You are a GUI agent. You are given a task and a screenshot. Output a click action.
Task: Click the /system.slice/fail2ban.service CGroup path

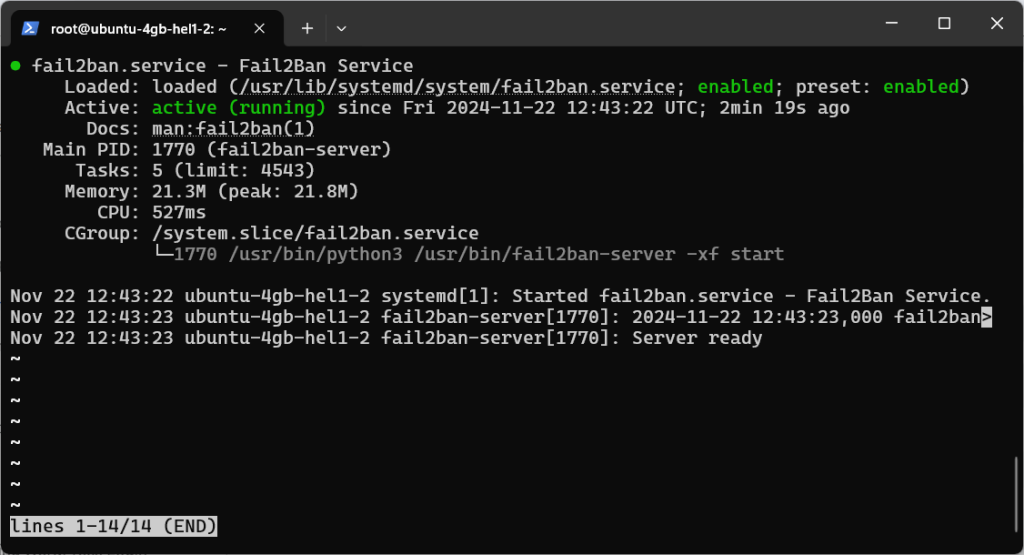pyautogui.click(x=315, y=233)
